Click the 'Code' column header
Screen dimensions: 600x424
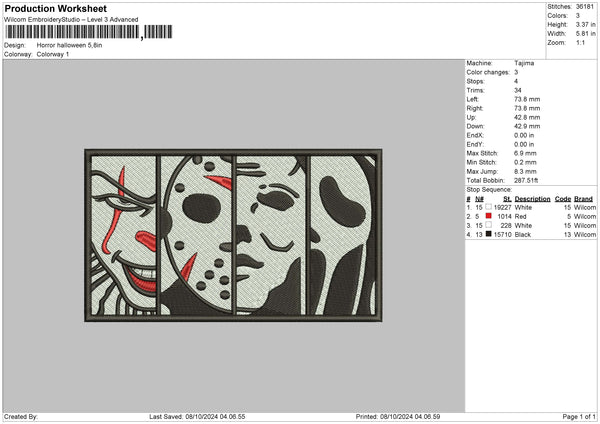pyautogui.click(x=562, y=199)
